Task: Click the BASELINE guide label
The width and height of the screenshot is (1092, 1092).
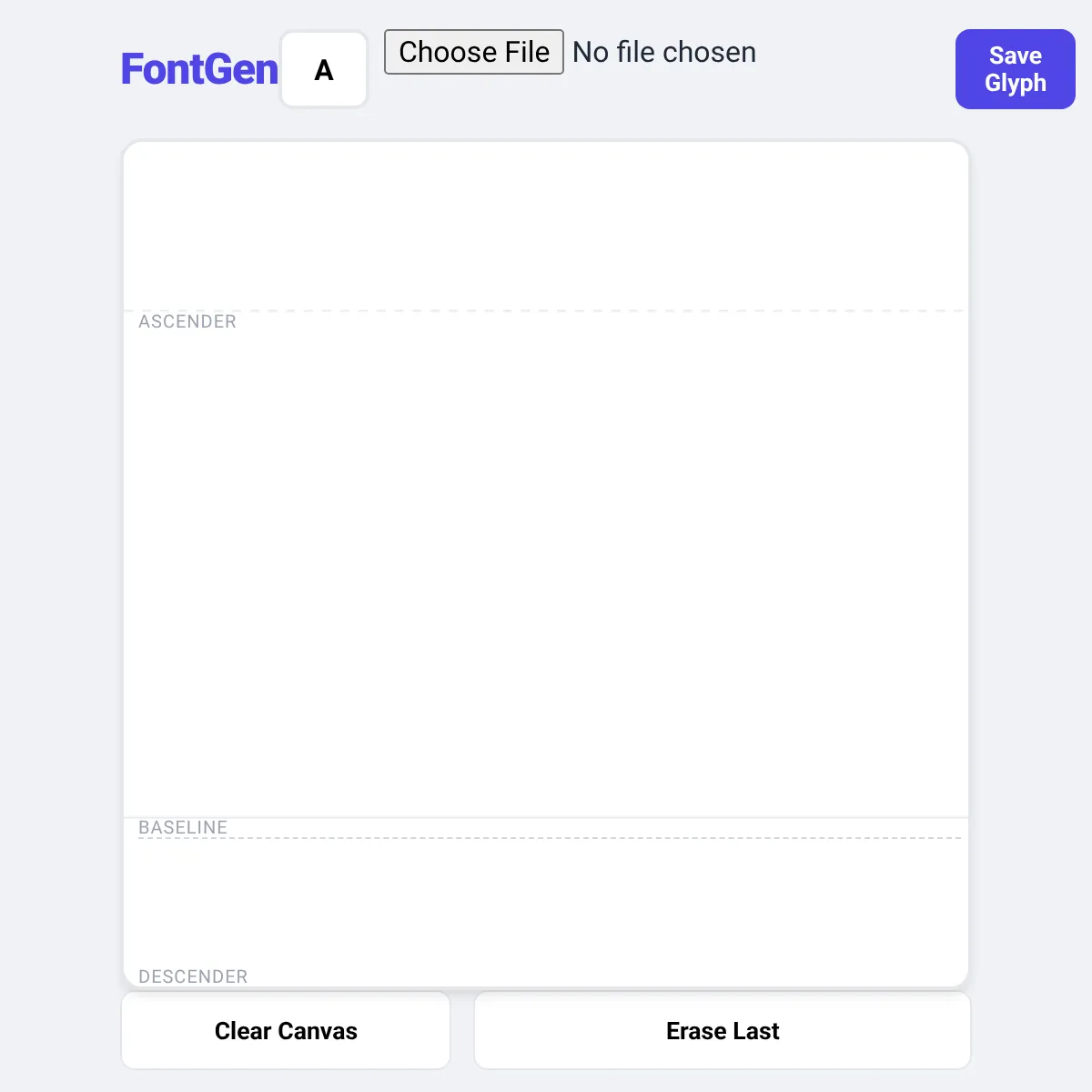Action: click(183, 827)
